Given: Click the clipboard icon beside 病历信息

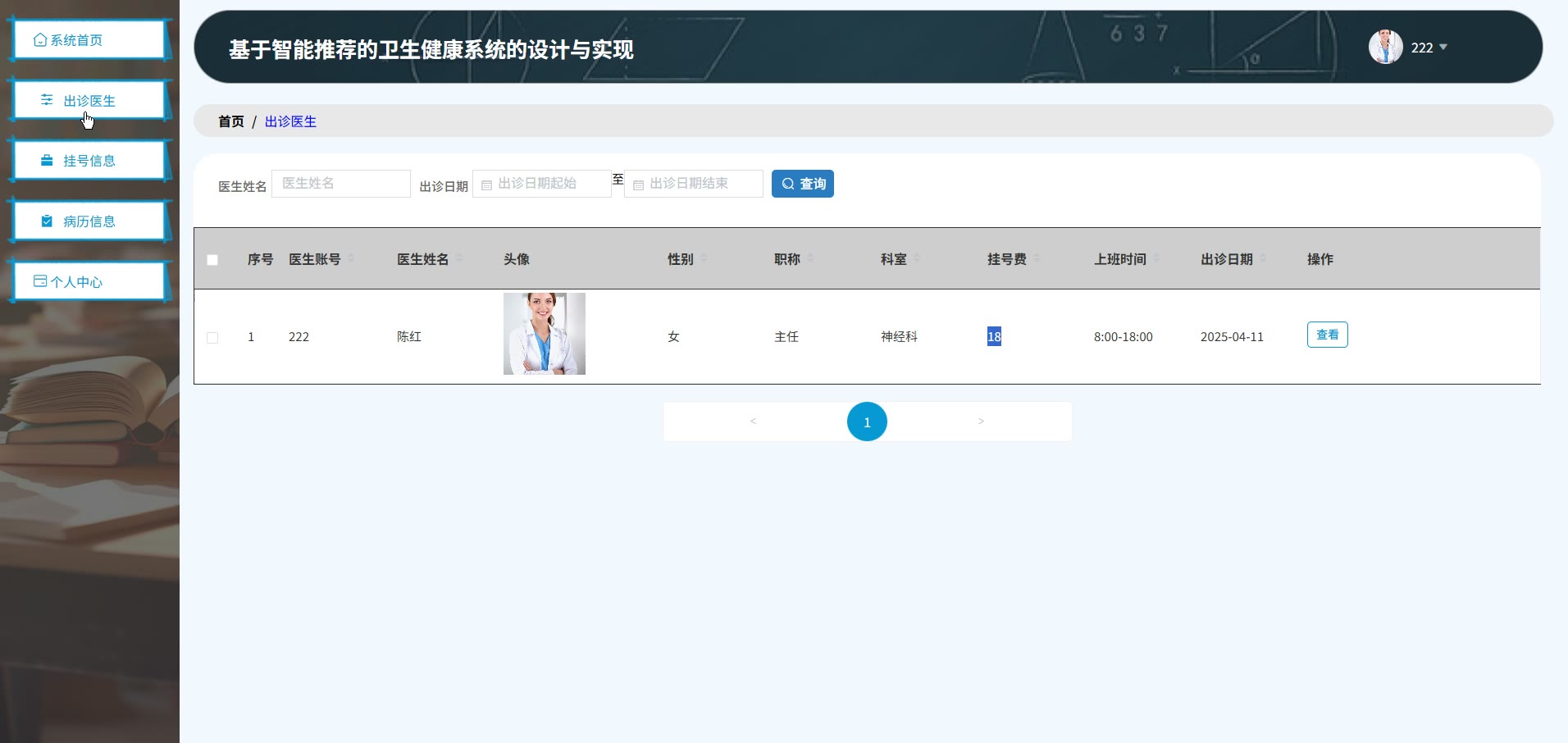Looking at the screenshot, I should [47, 221].
